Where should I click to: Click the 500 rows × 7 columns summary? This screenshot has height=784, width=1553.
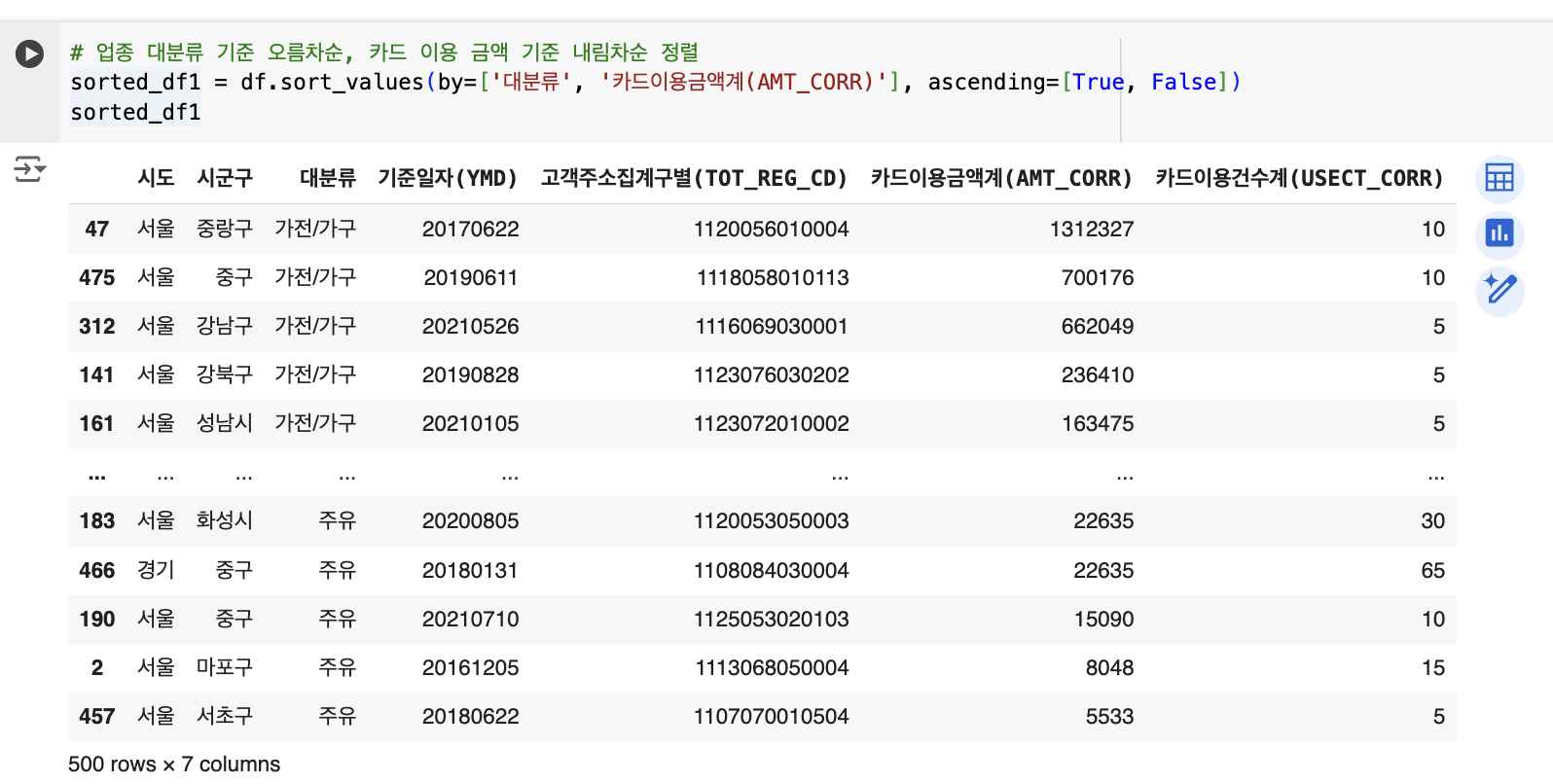pos(174,765)
